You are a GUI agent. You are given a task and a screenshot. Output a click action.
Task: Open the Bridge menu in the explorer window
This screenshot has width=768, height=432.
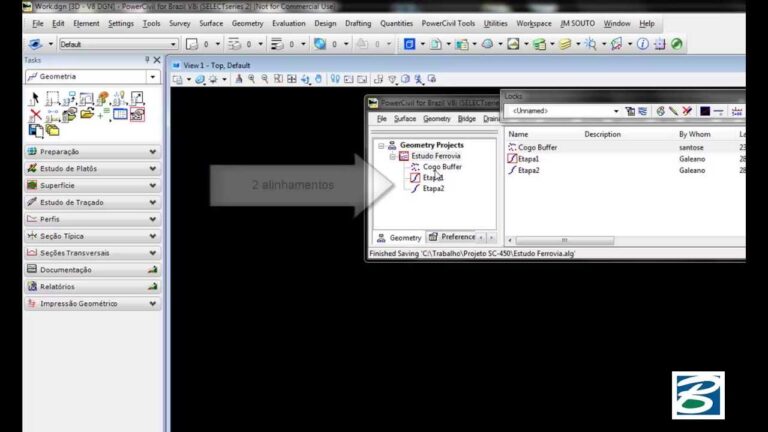coord(467,119)
